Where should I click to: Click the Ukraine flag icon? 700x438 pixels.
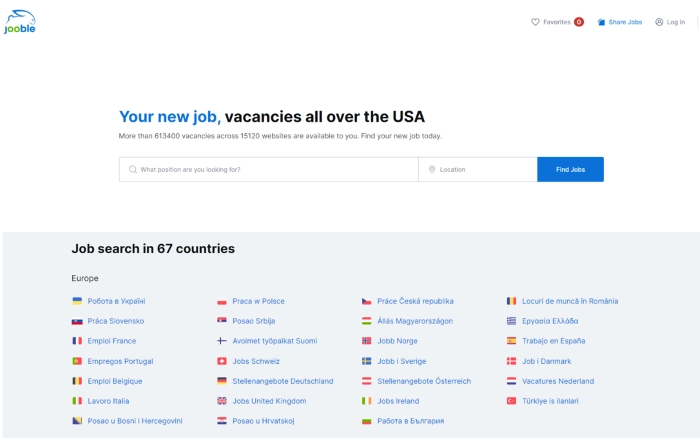pos(77,301)
